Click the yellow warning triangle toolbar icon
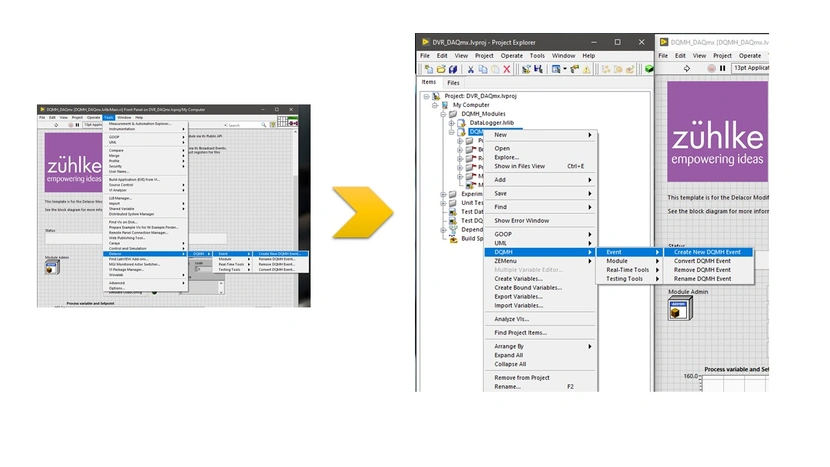The height and width of the screenshot is (467, 830). (587, 69)
